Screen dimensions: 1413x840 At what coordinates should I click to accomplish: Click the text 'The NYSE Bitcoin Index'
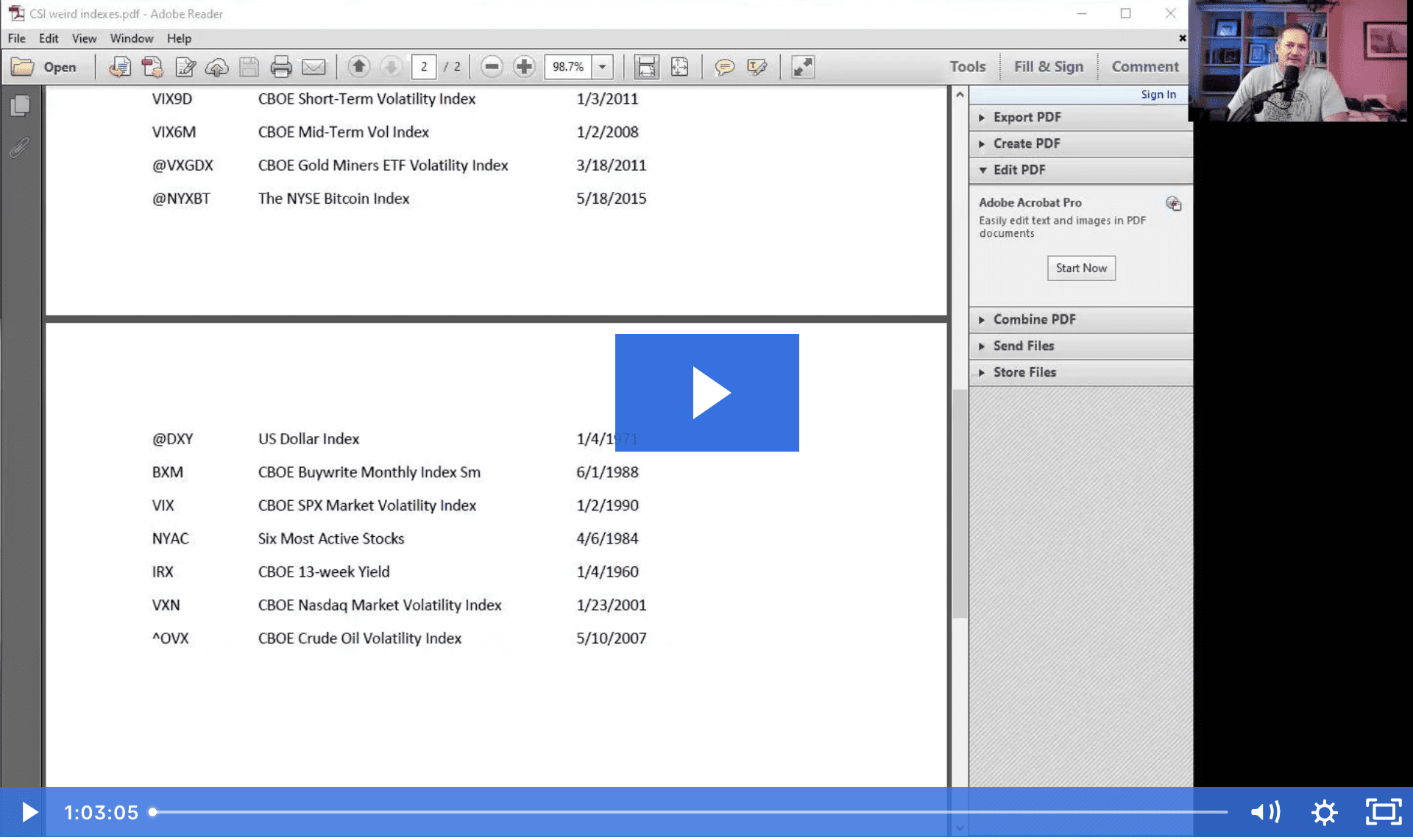pos(333,199)
